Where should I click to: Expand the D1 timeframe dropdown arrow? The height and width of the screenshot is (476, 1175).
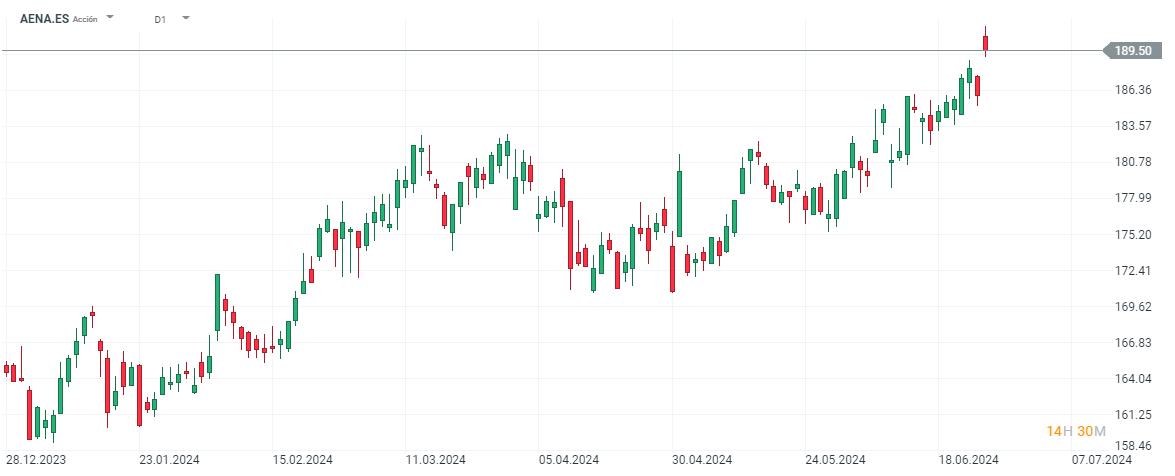tap(186, 18)
